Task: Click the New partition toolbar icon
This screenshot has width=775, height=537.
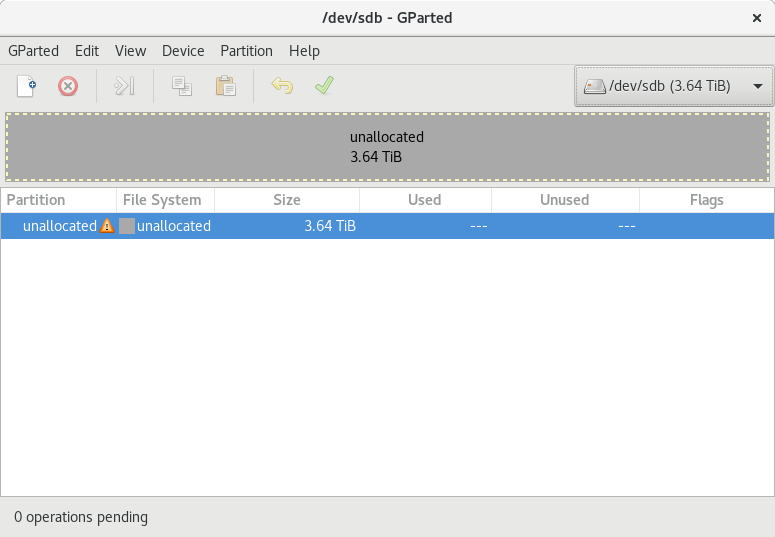Action: (27, 86)
